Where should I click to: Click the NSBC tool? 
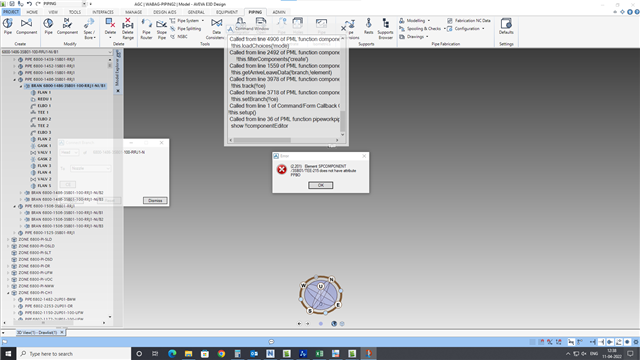[x=179, y=37]
